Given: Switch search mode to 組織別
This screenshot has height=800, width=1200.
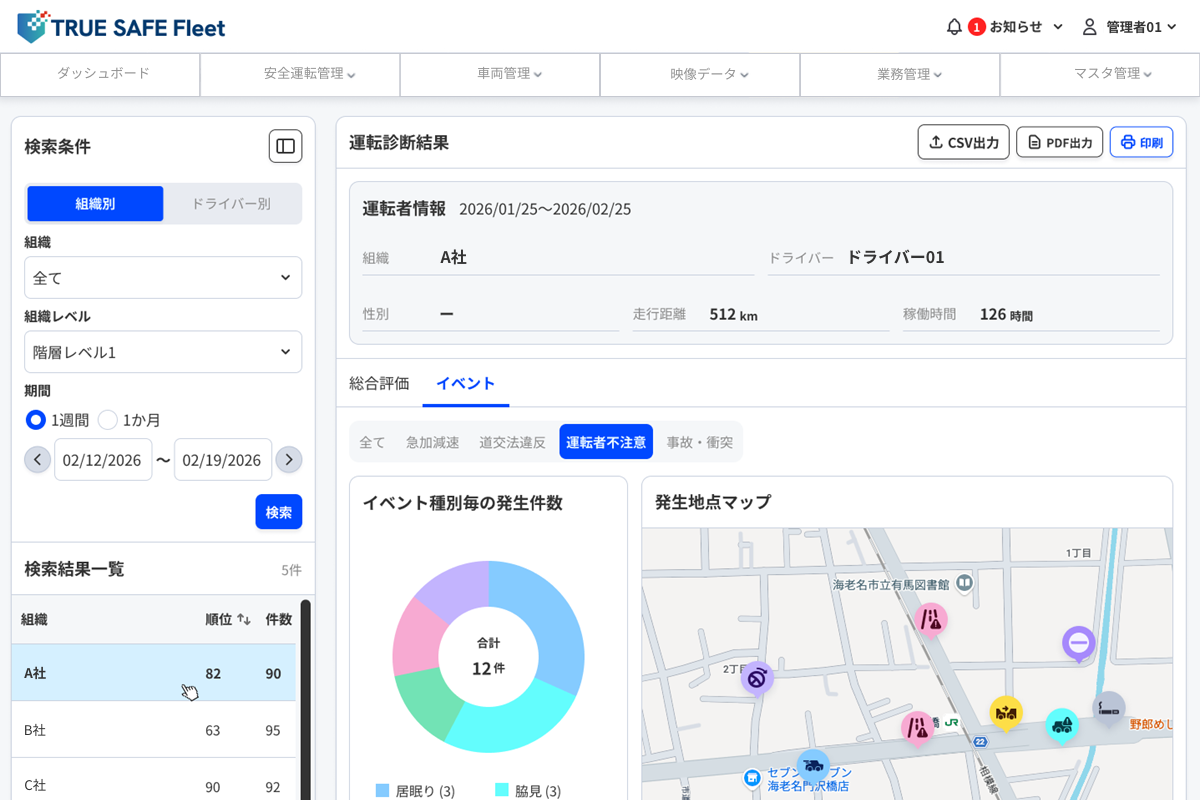Looking at the screenshot, I should click(x=95, y=203).
